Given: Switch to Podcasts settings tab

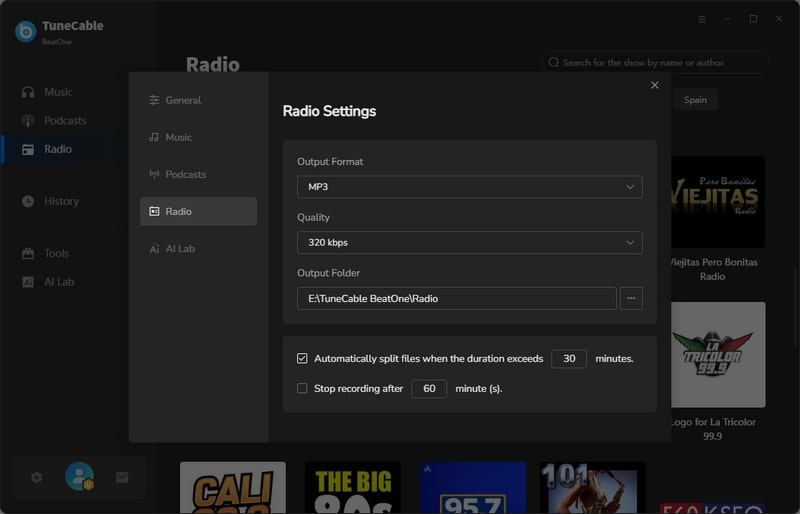Looking at the screenshot, I should pyautogui.click(x=198, y=174).
